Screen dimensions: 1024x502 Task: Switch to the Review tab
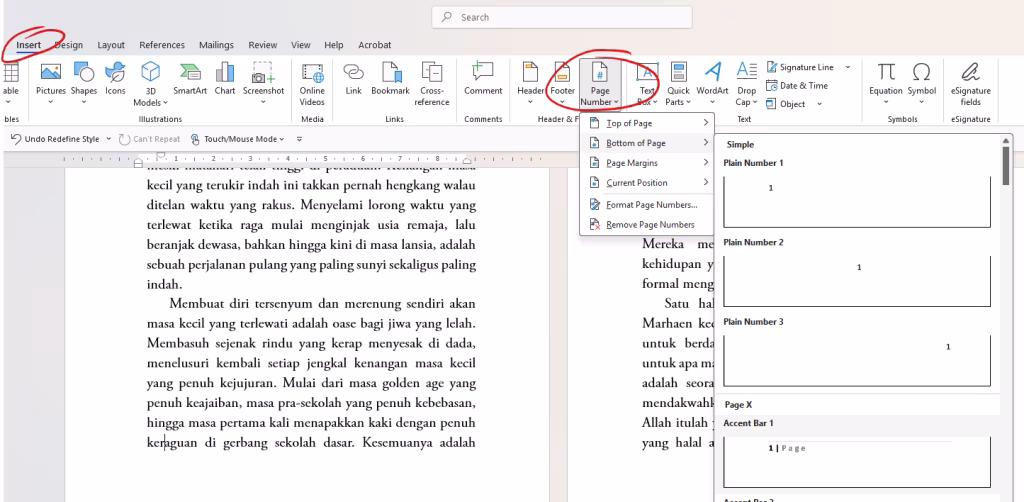tap(263, 45)
